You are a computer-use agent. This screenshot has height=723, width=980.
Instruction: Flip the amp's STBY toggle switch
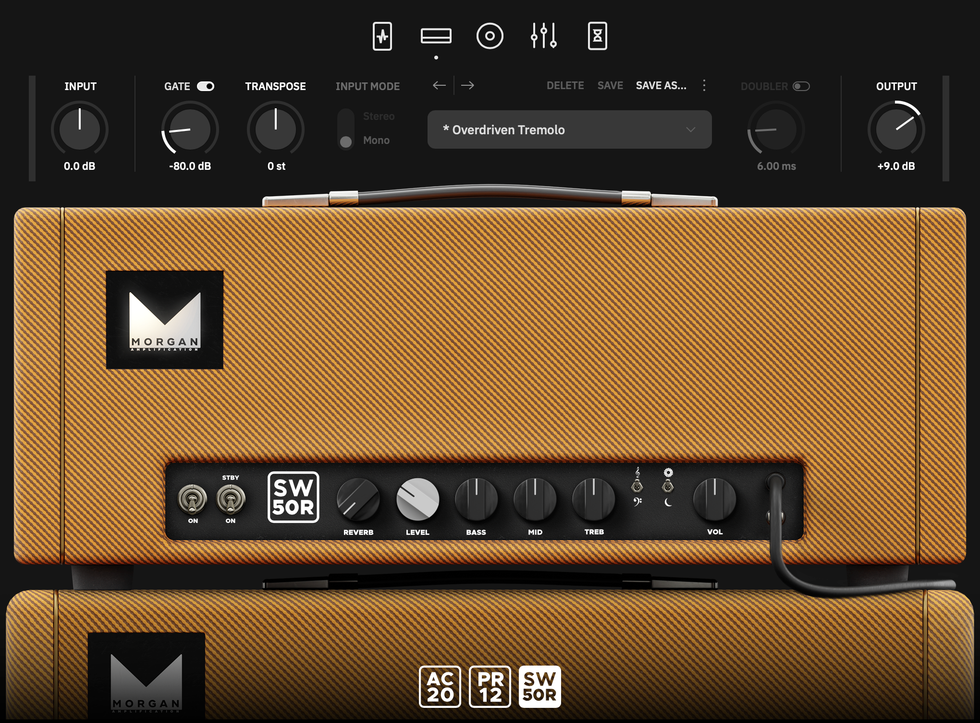pos(230,498)
